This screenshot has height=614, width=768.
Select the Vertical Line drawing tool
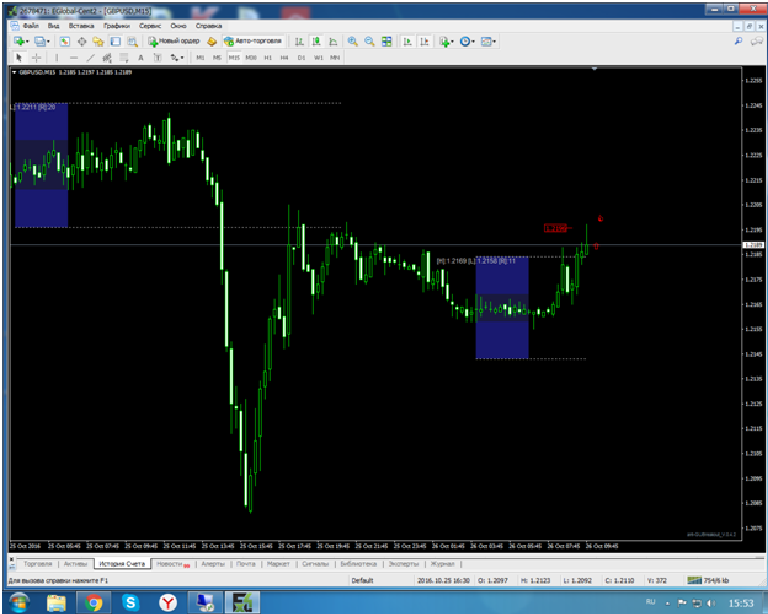coord(56,58)
